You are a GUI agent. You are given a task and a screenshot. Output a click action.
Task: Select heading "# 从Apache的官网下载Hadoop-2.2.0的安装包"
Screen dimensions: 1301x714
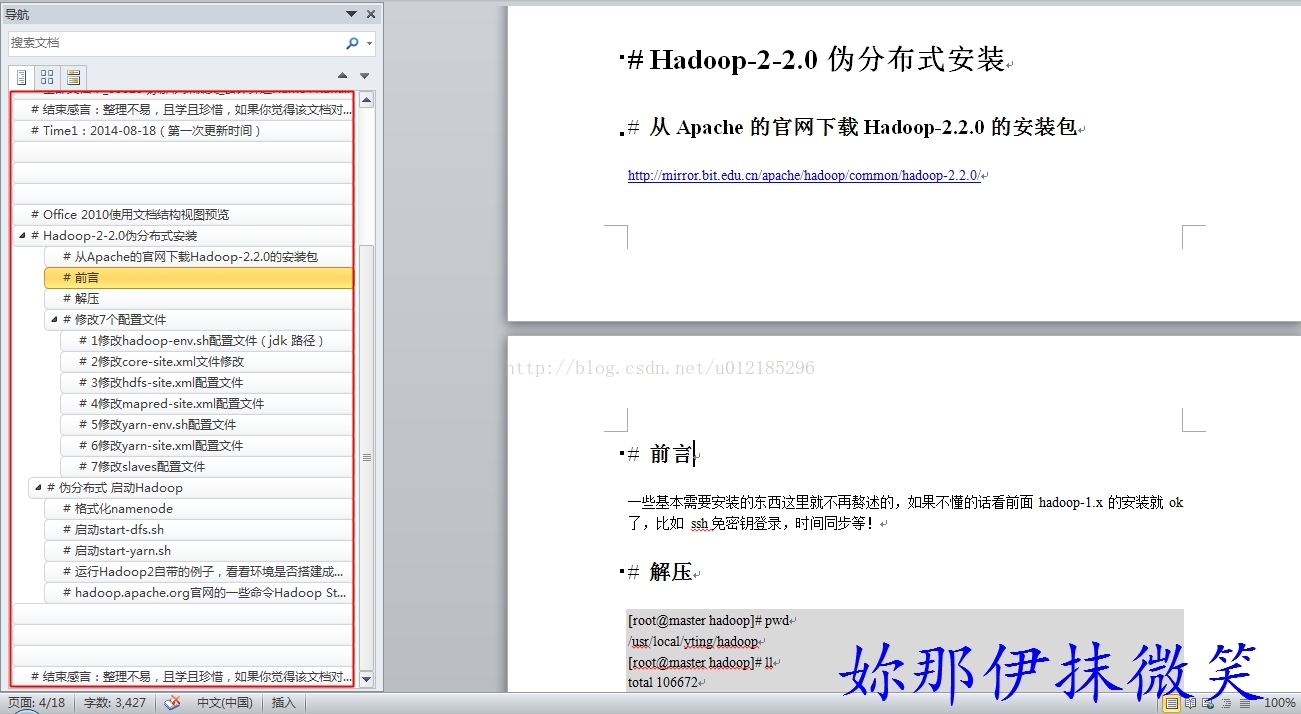click(x=199, y=257)
